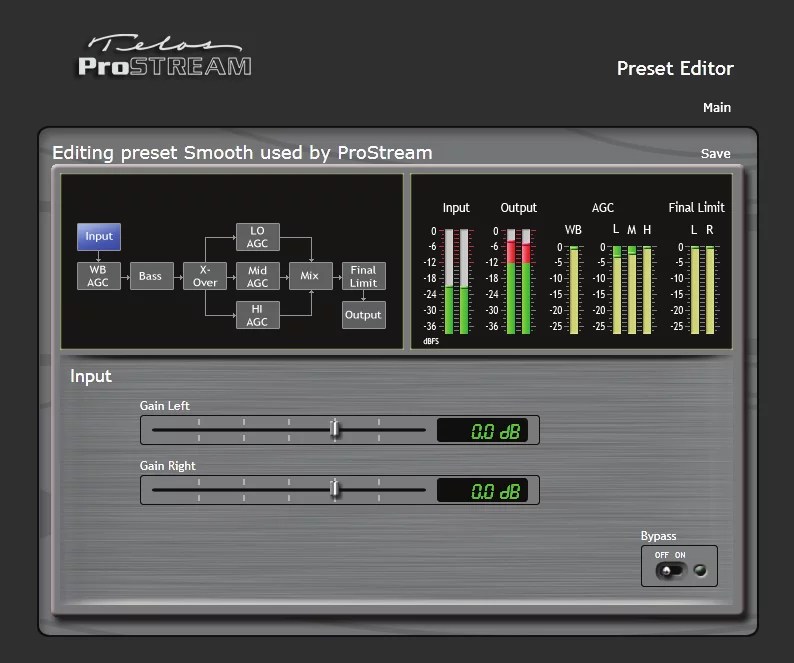794x663 pixels.
Task: Select the Mid AGC block
Action: [x=257, y=276]
